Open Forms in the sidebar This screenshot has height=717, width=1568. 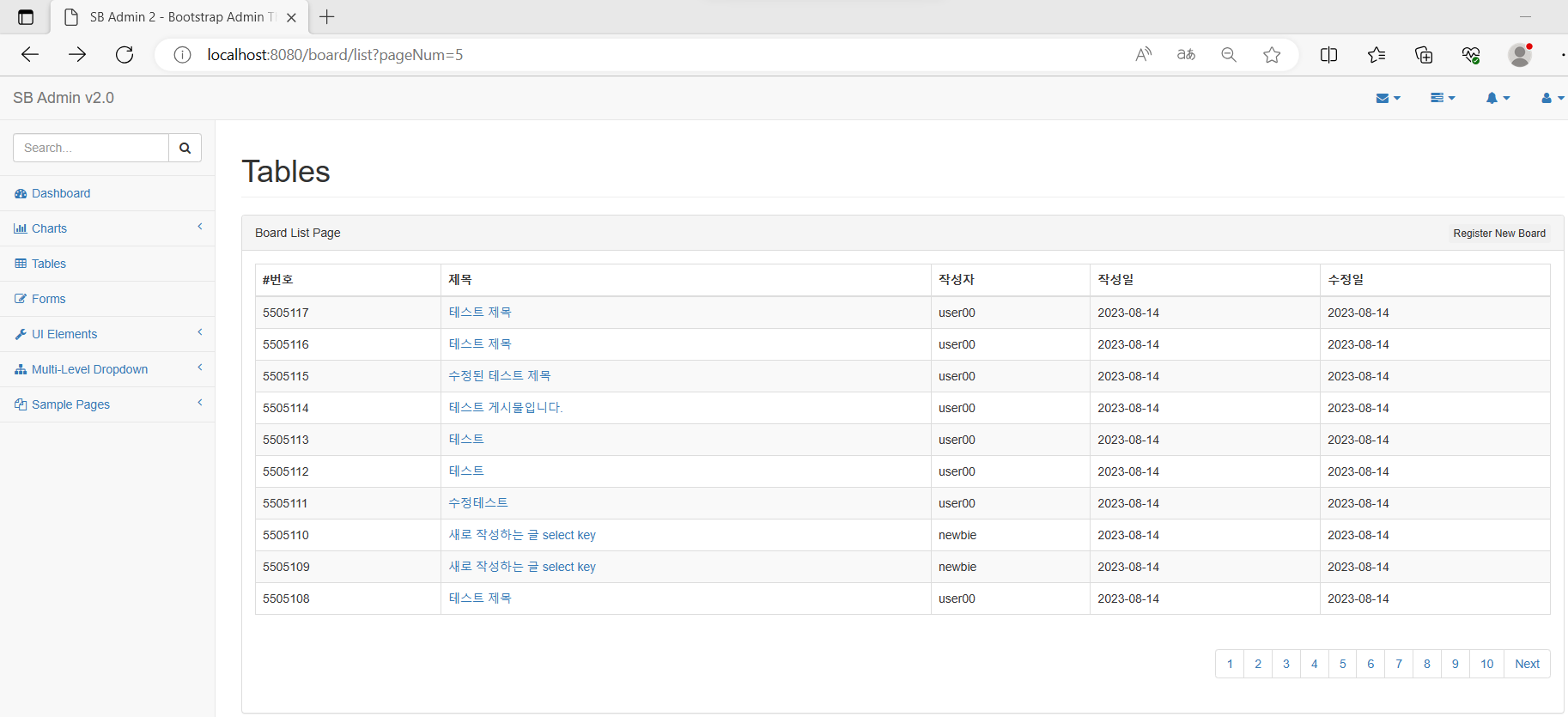pos(107,299)
